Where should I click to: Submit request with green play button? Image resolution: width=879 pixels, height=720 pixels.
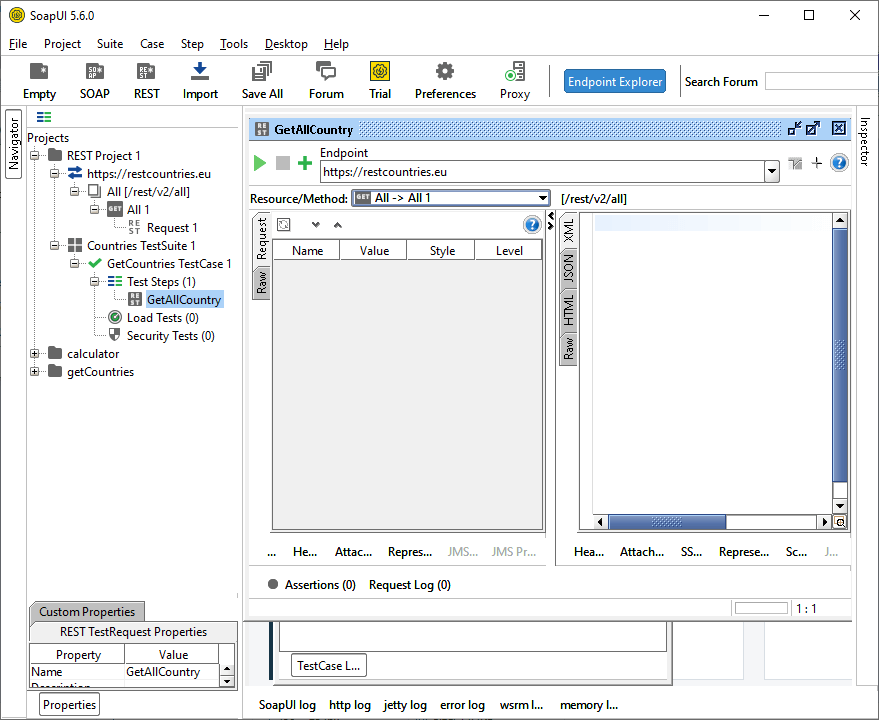click(x=260, y=163)
